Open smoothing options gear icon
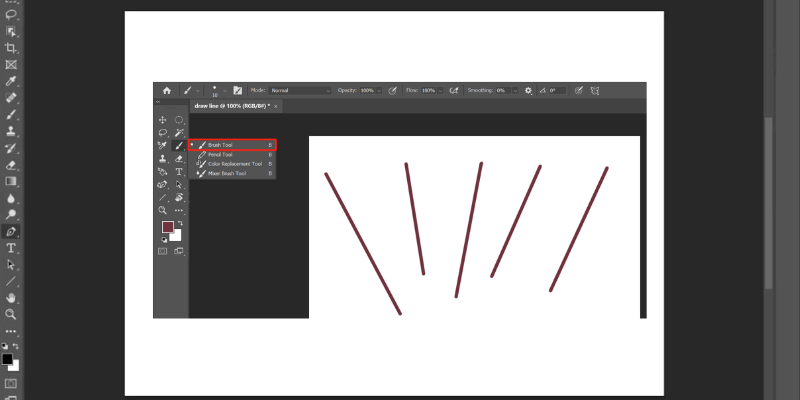 point(529,90)
